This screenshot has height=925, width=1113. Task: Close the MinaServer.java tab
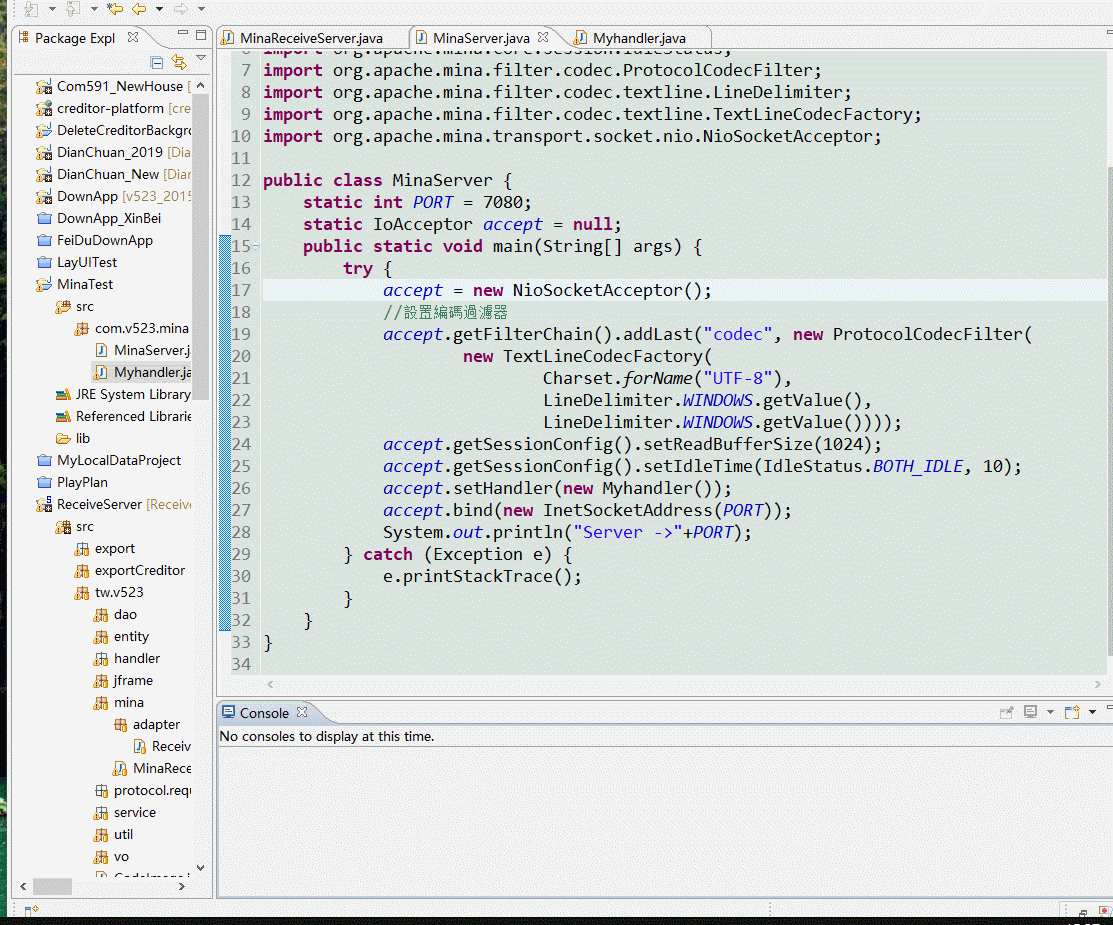click(x=543, y=37)
